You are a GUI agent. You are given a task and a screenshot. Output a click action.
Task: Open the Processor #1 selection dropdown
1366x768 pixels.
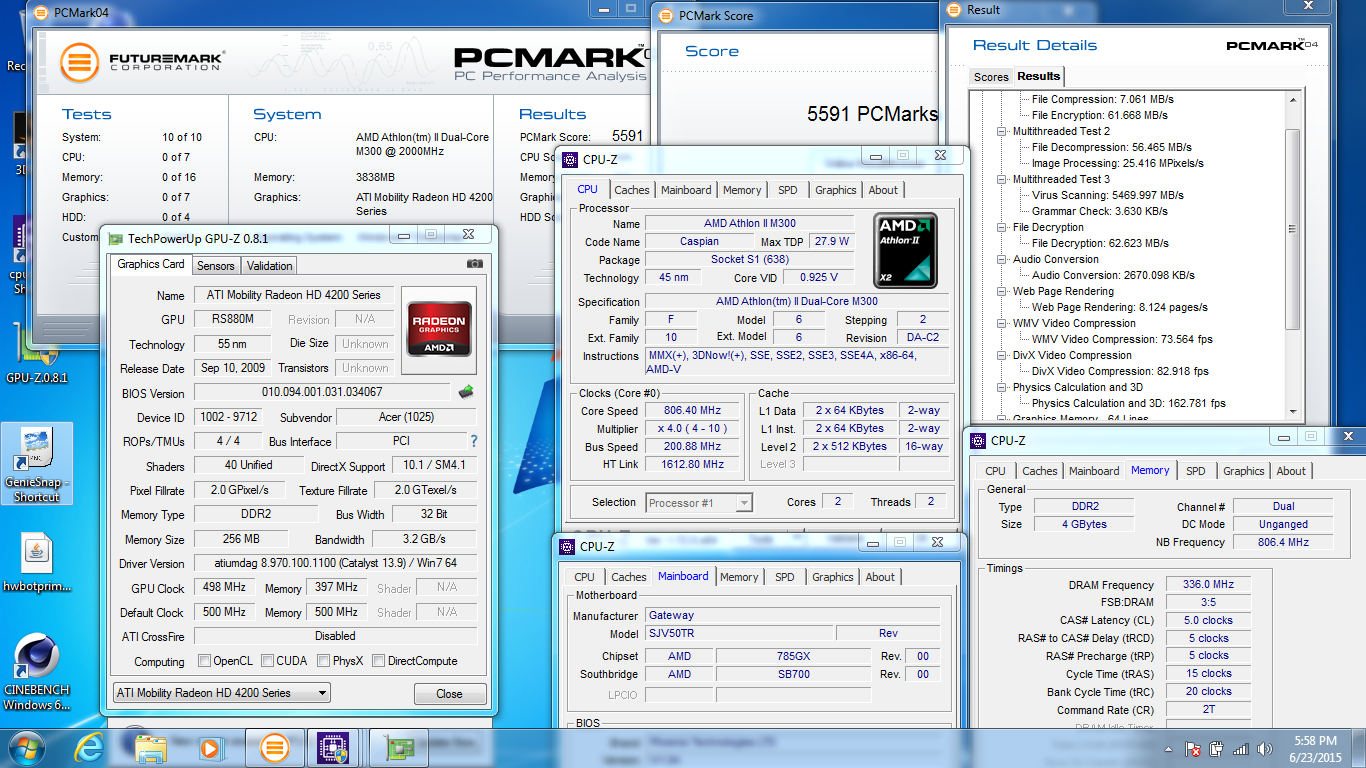[699, 503]
